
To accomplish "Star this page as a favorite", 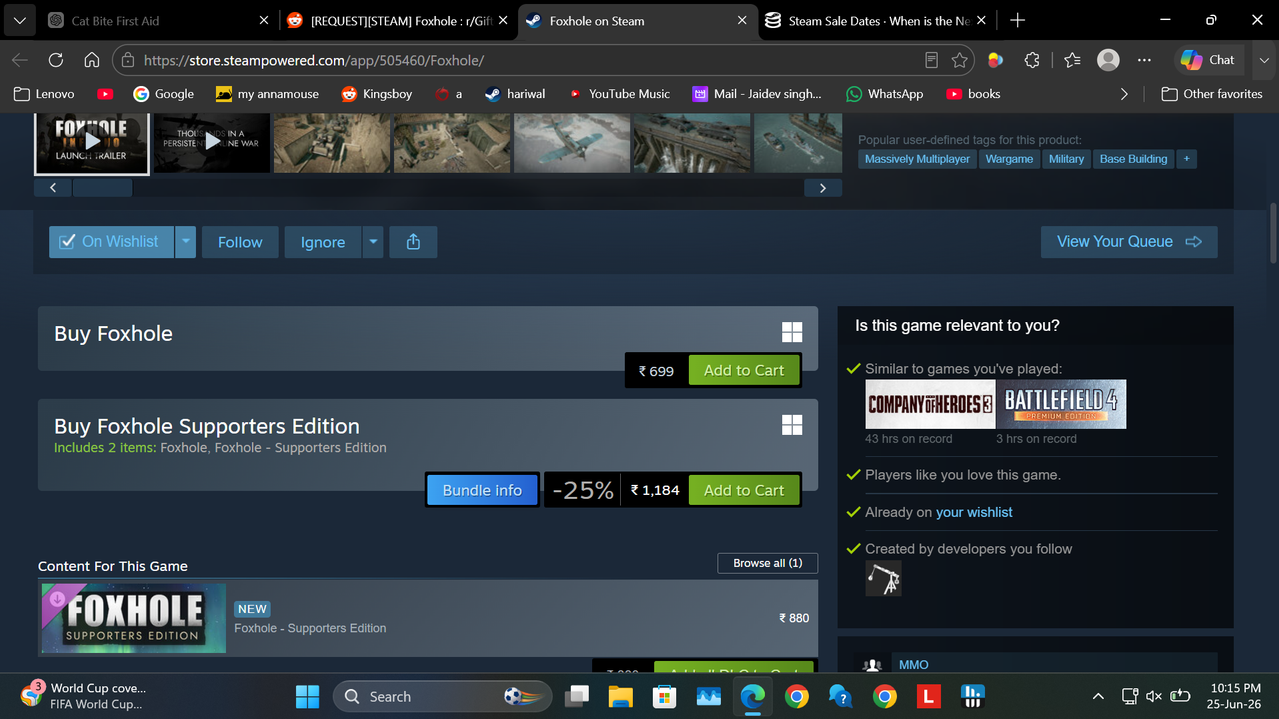I will [x=960, y=60].
